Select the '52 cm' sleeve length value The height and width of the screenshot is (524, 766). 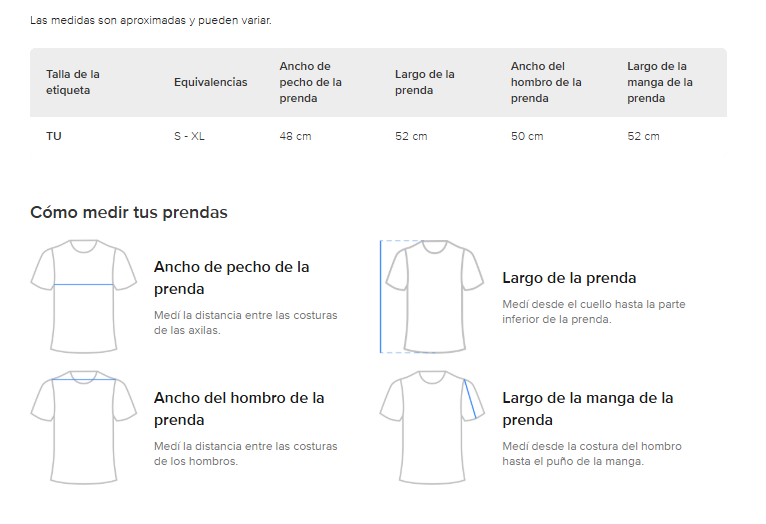[643, 136]
